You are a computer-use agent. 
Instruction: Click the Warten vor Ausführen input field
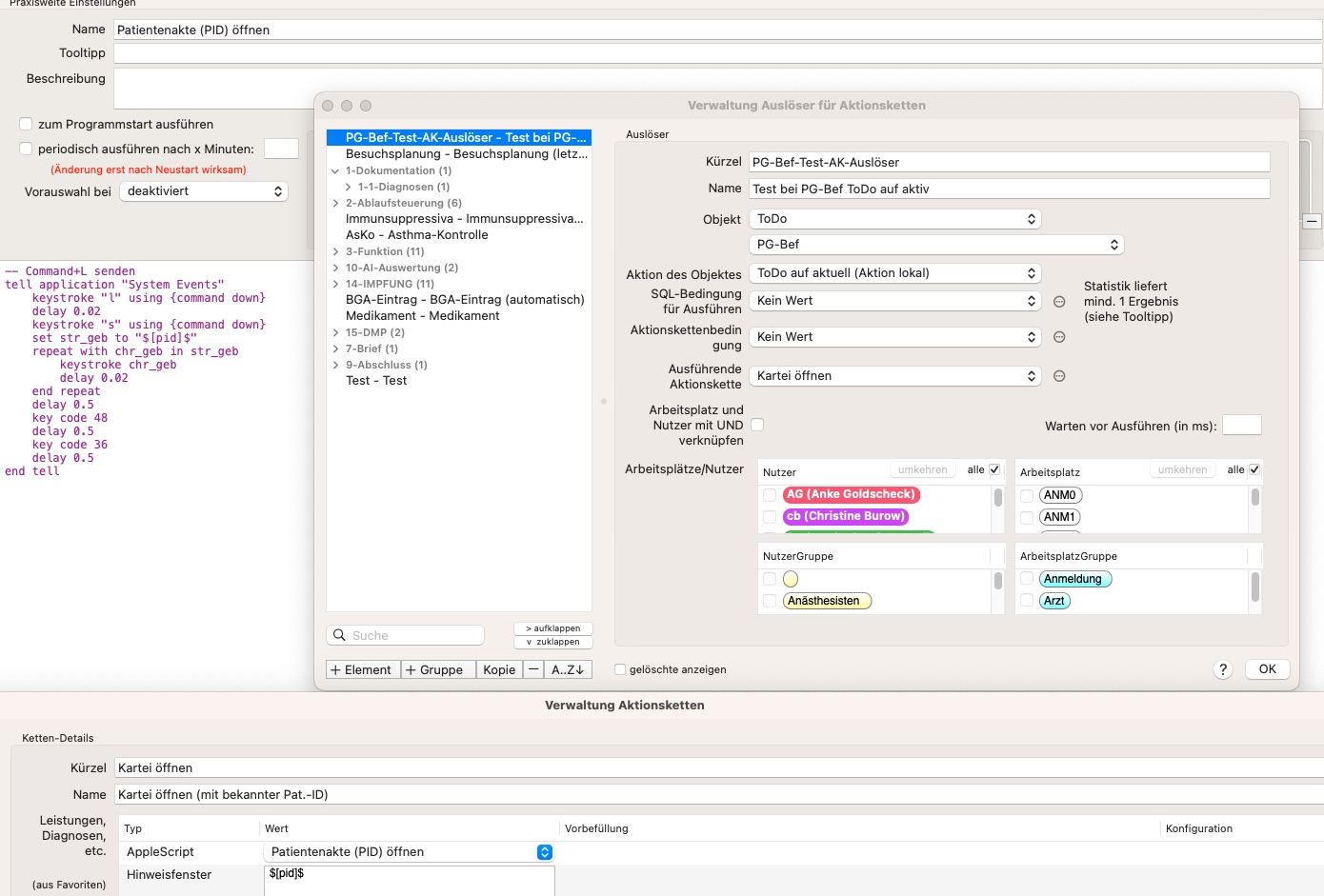tap(1242, 425)
